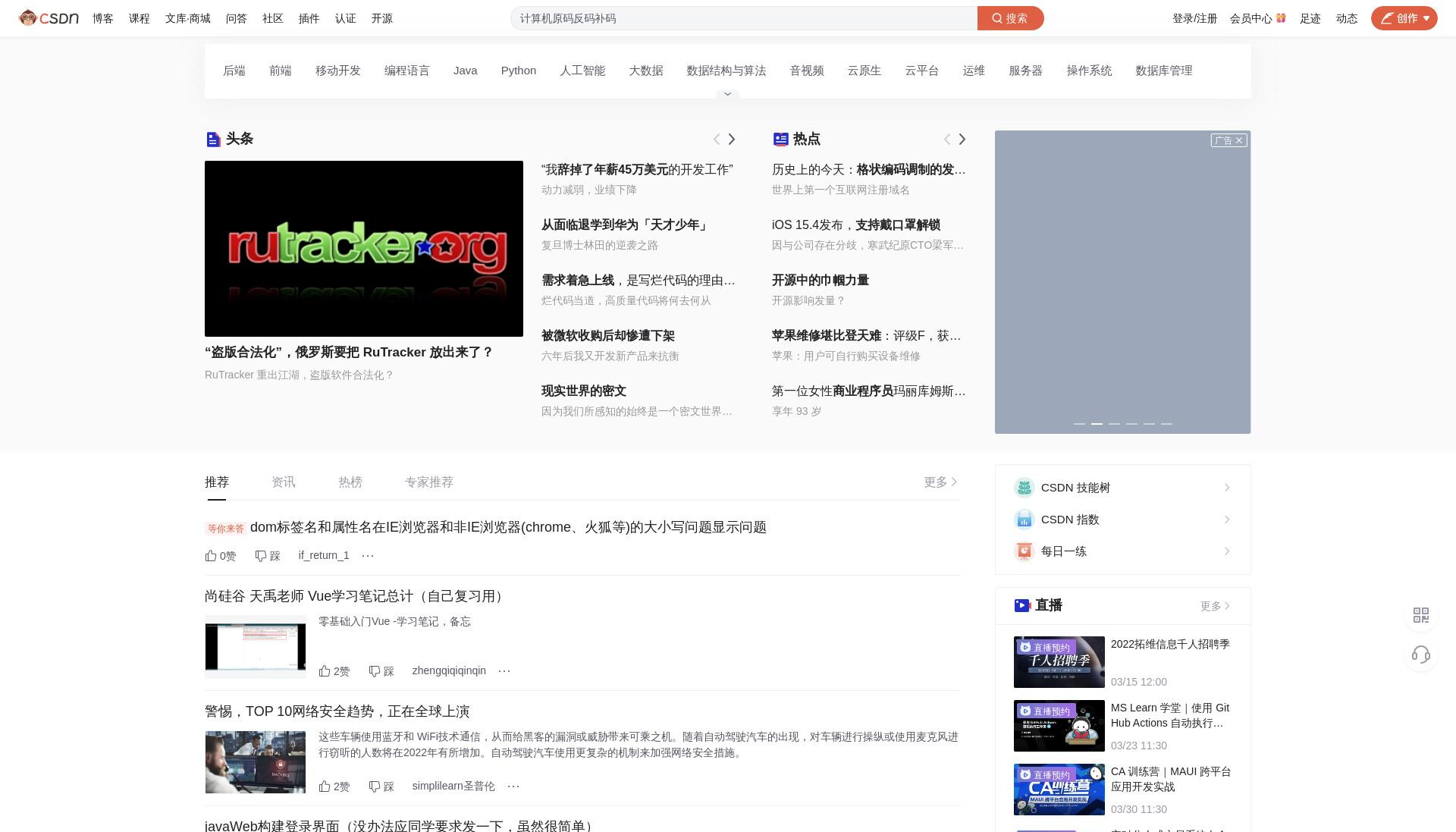The width and height of the screenshot is (1456, 832).
Task: Click the 头条 document icon
Action: click(213, 139)
